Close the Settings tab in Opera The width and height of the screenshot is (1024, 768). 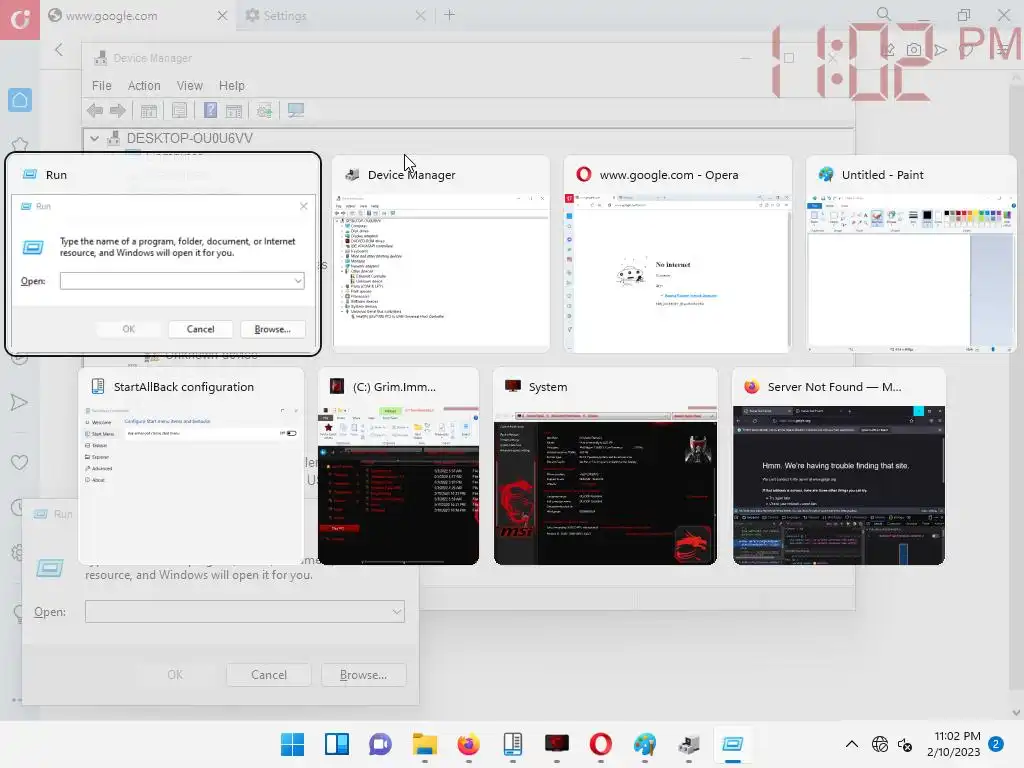pyautogui.click(x=421, y=15)
